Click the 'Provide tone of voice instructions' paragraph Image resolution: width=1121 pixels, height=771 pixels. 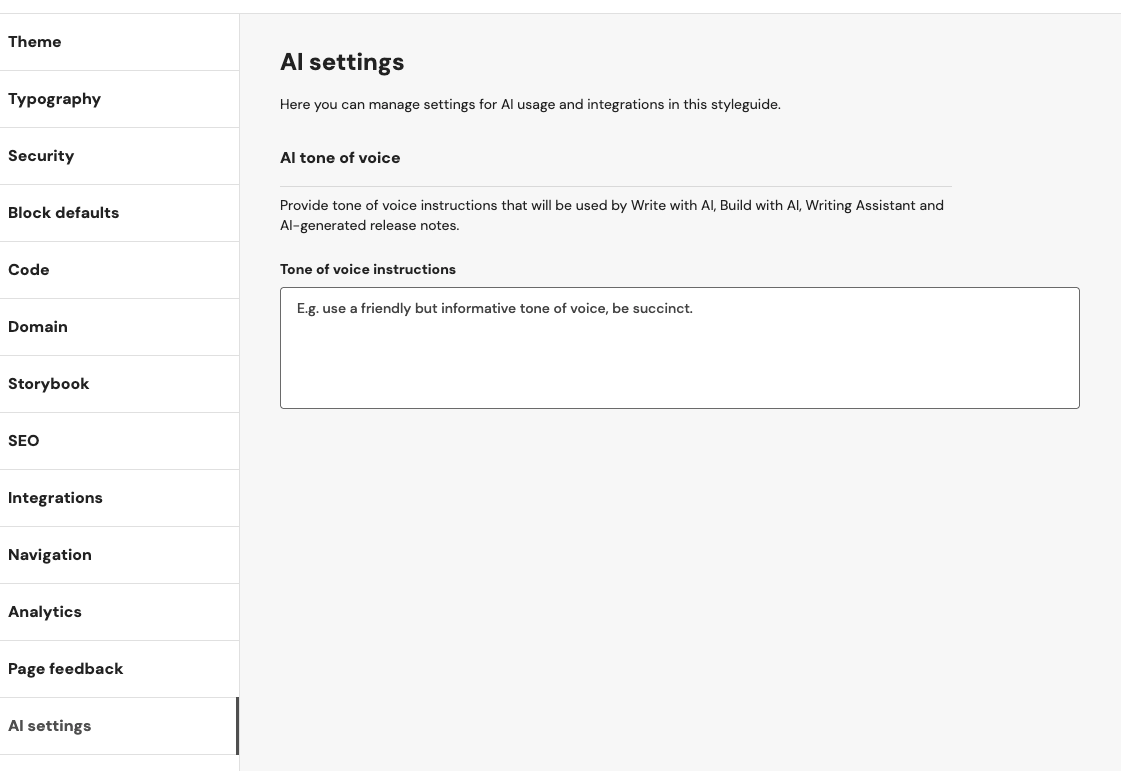(611, 215)
